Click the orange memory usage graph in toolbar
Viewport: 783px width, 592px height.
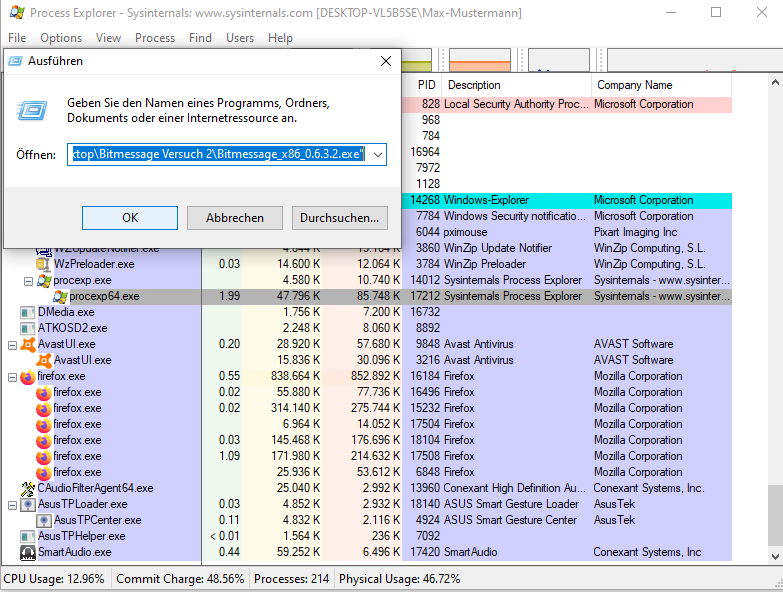pyautogui.click(x=480, y=60)
